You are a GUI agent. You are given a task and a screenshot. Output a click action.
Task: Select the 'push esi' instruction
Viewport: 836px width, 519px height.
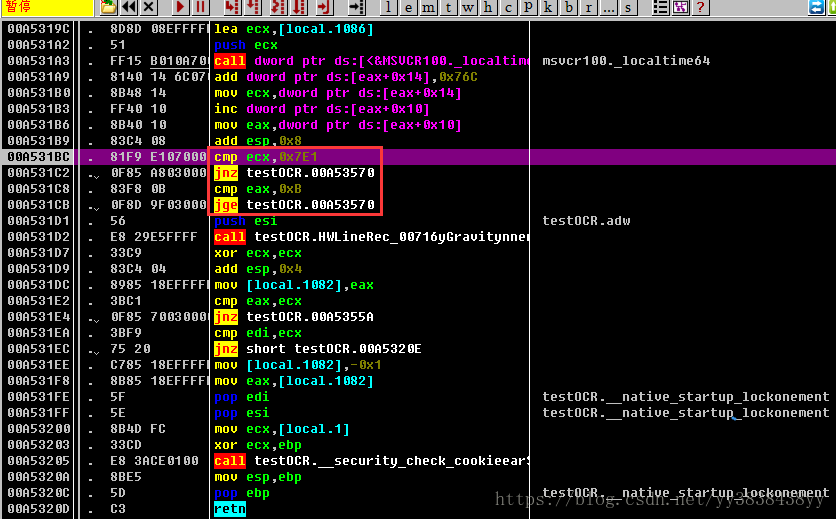(x=245, y=221)
